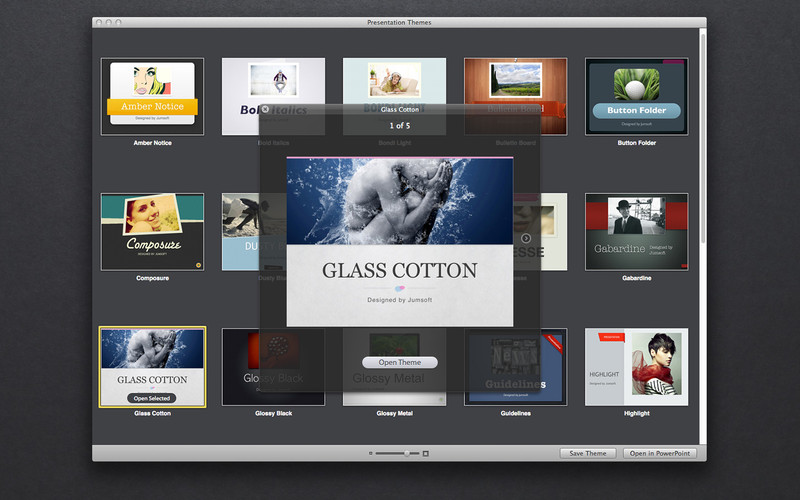Viewport: 800px width, 500px height.
Task: Click the Gabardine caption text
Action: [637, 278]
